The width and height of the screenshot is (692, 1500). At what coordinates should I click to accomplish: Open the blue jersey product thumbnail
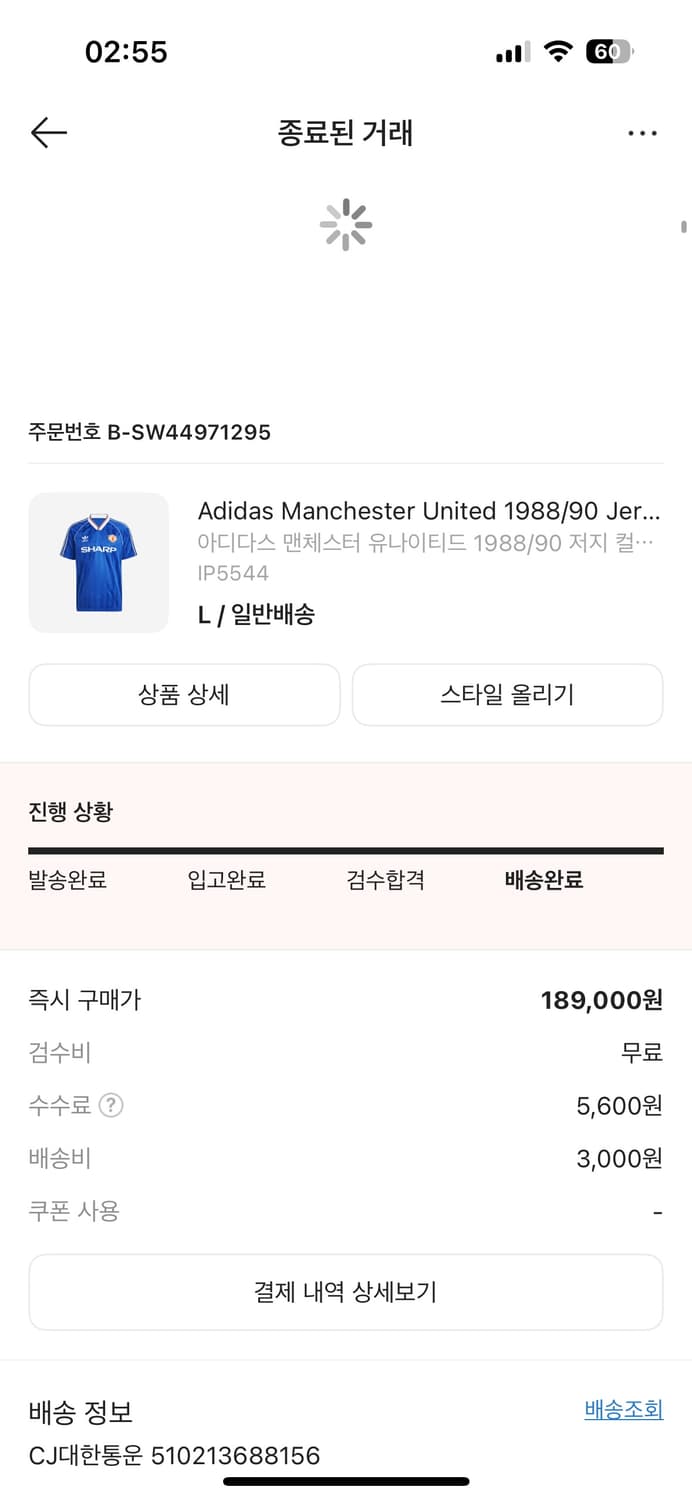[99, 563]
